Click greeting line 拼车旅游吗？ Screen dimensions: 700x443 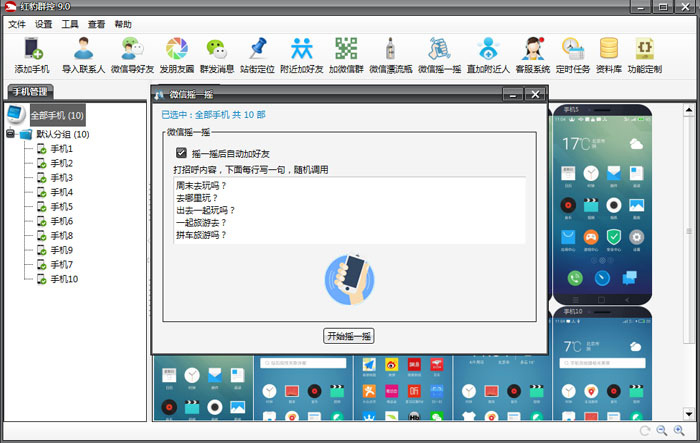click(201, 235)
